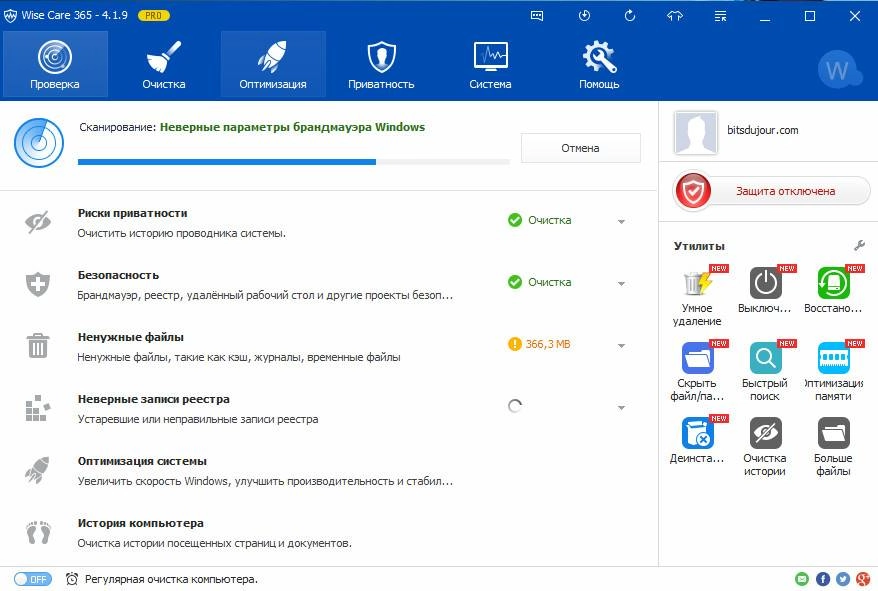878x591 pixels.
Task: Open the Google Plus icon in status bar
Action: pos(863,579)
